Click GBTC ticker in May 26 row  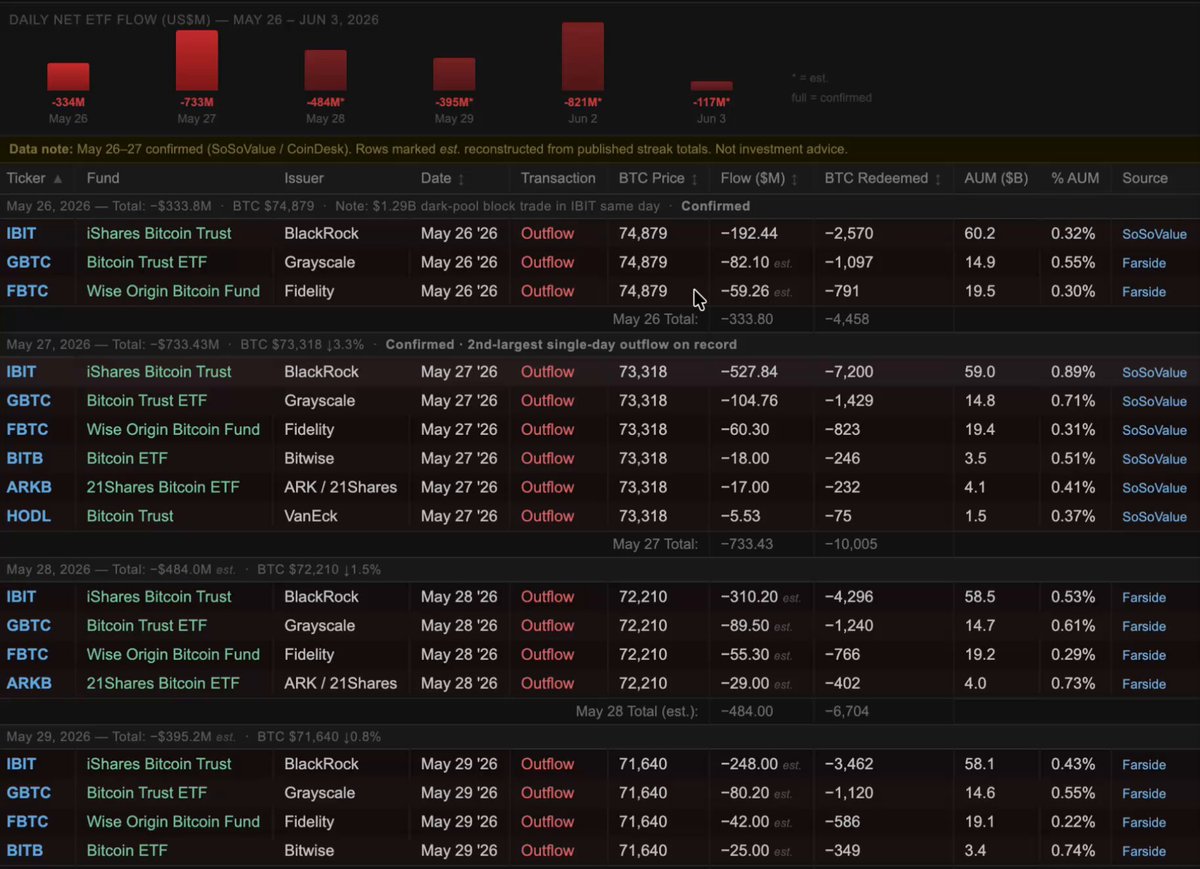(29, 262)
